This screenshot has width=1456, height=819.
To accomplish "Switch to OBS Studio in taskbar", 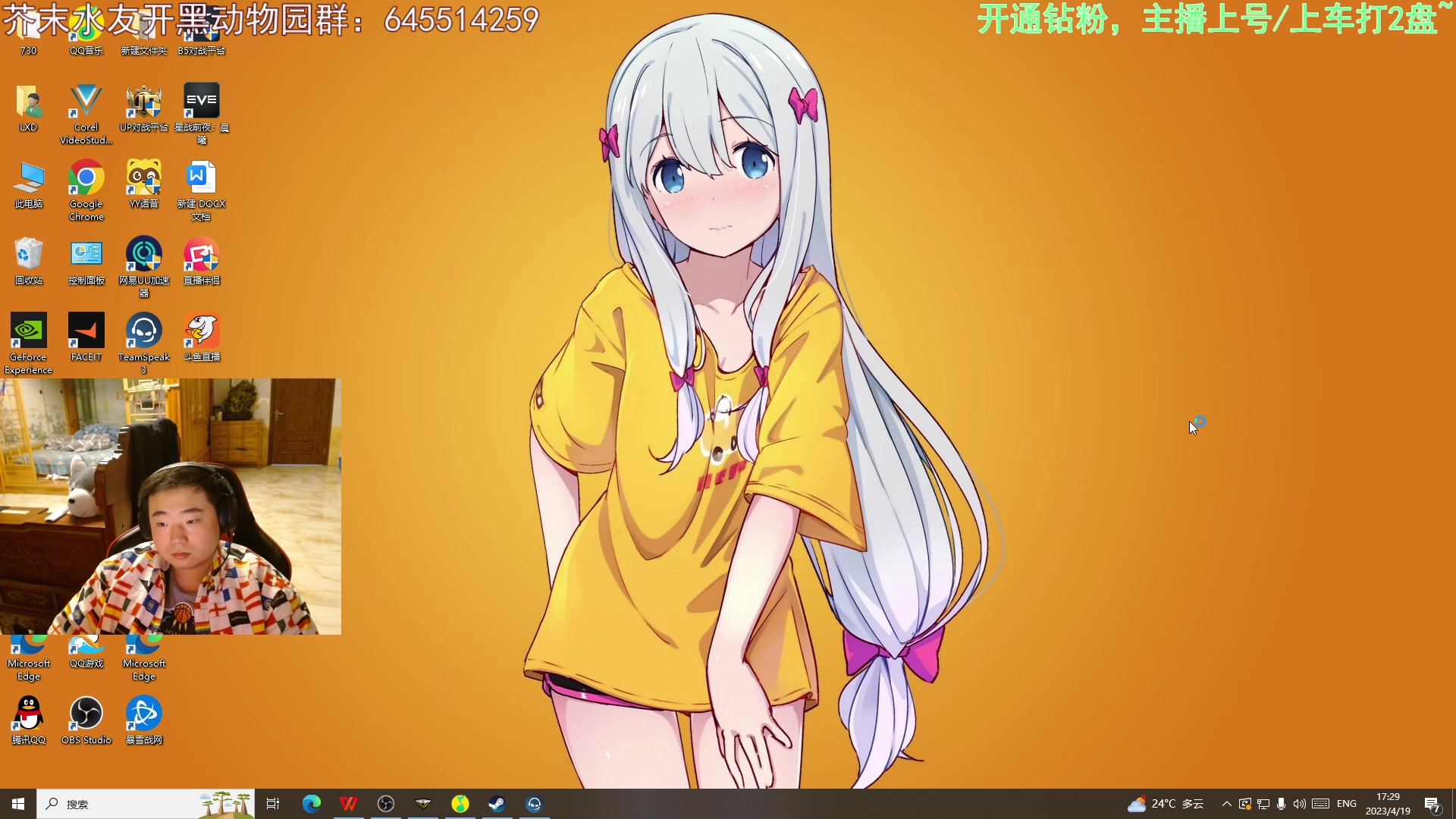I will coord(385,804).
